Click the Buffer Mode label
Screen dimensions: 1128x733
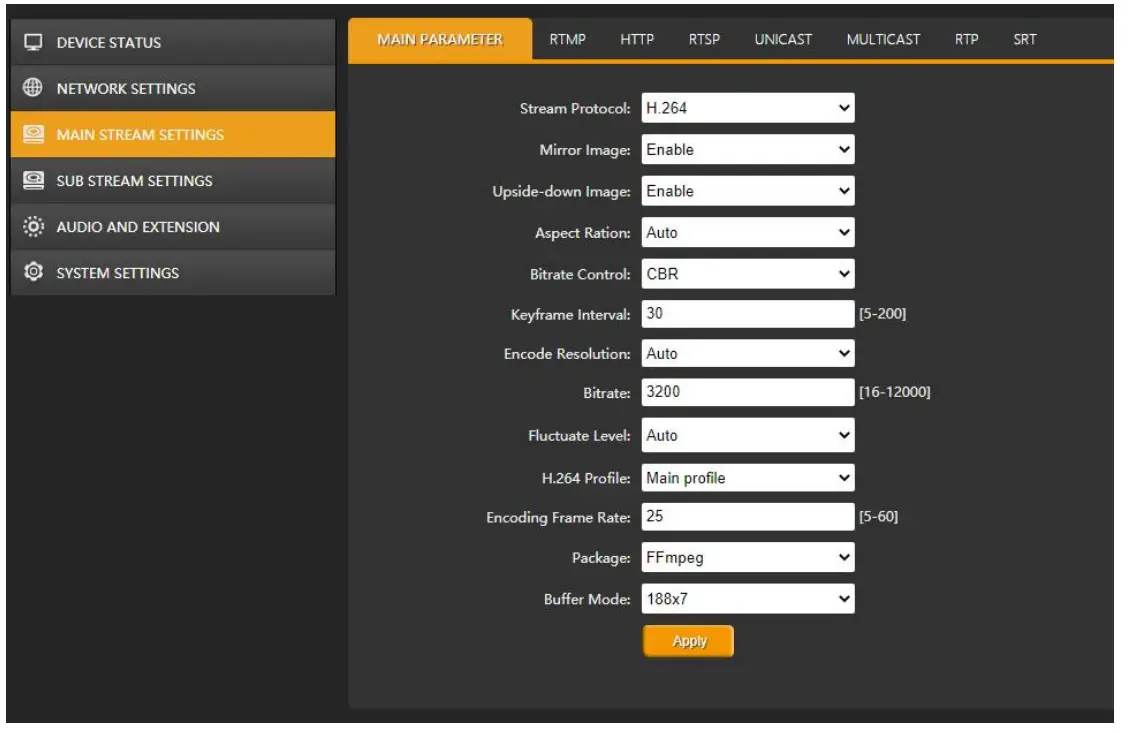point(587,599)
